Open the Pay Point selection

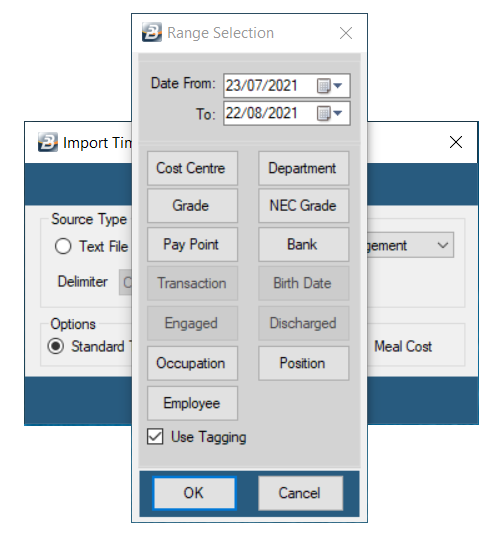[192, 245]
